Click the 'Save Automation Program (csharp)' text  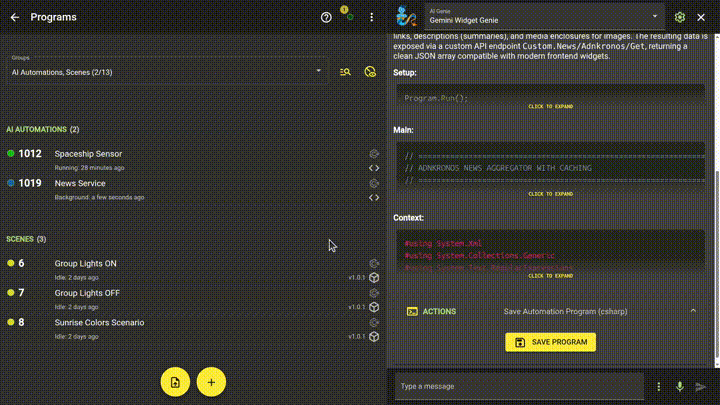pyautogui.click(x=565, y=312)
